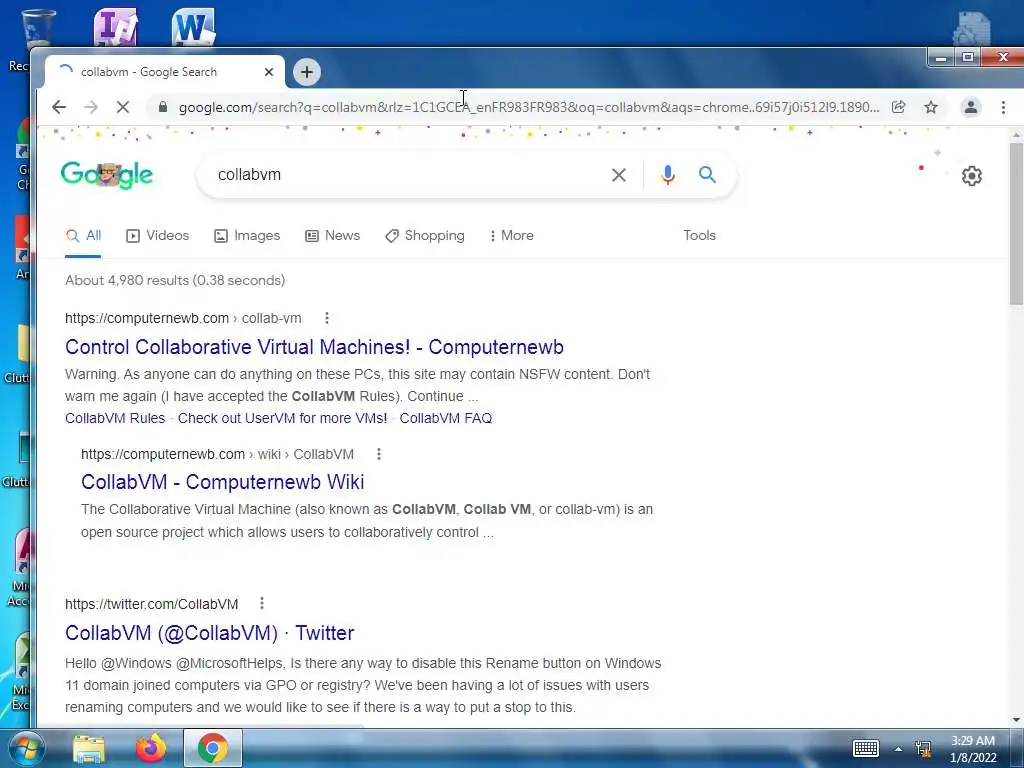Click the page vertical scrollbar thumb
Screen dimensions: 1024x768
tap(1016, 223)
